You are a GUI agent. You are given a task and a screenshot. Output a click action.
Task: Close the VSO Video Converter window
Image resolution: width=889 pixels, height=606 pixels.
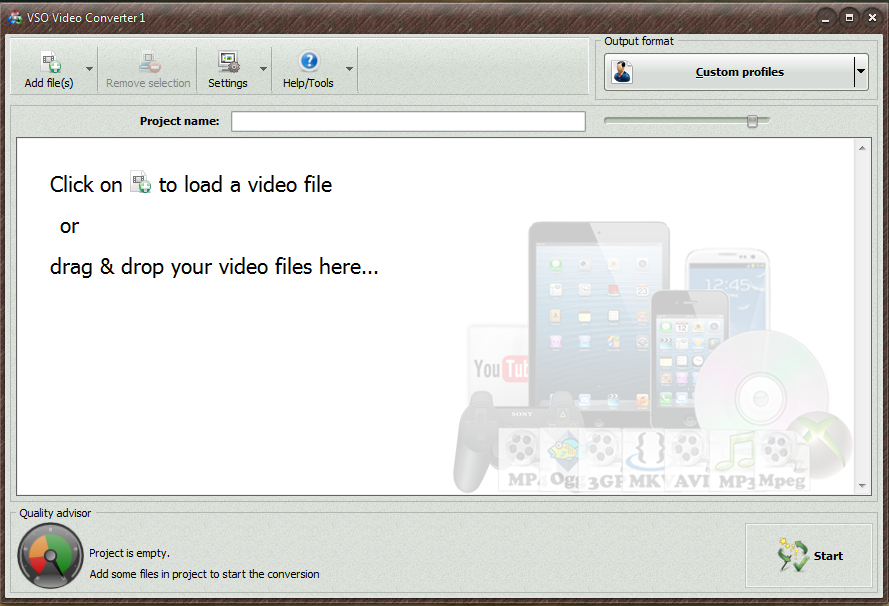873,18
